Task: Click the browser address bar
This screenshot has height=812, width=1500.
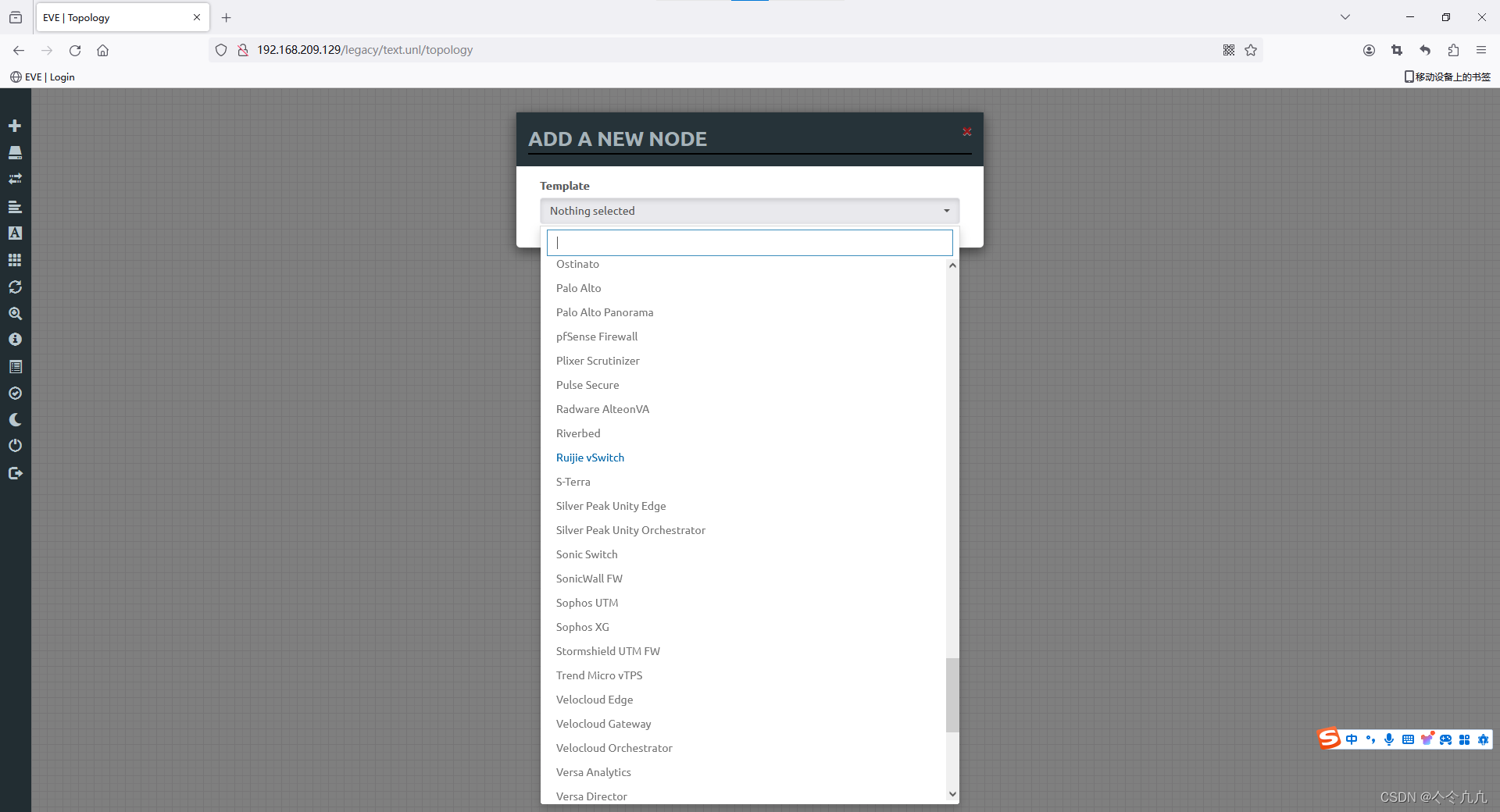Action: [734, 50]
